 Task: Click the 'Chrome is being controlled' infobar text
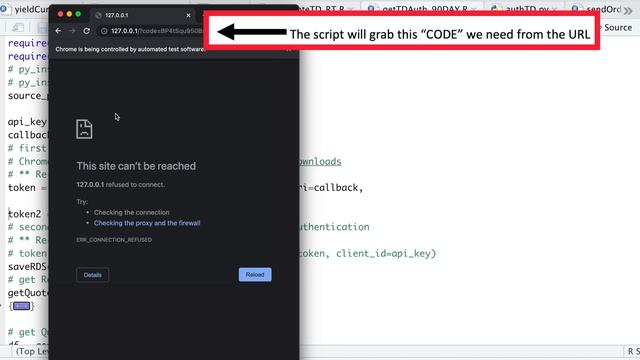(x=130, y=49)
